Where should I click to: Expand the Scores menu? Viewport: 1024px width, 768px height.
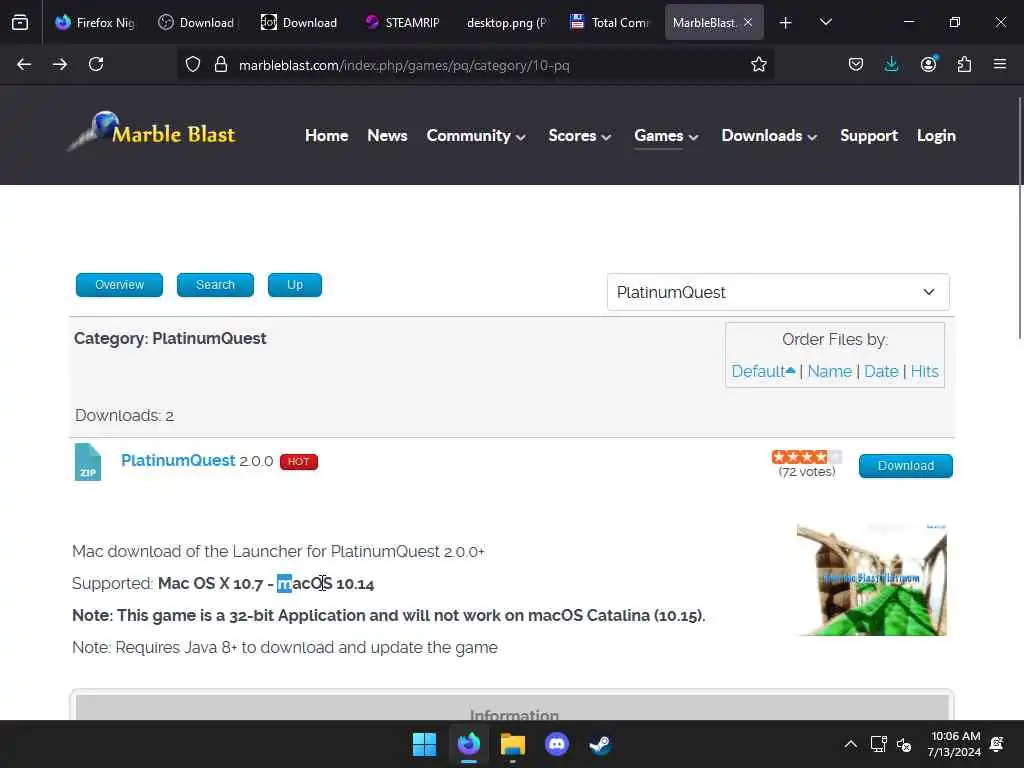[x=580, y=135]
